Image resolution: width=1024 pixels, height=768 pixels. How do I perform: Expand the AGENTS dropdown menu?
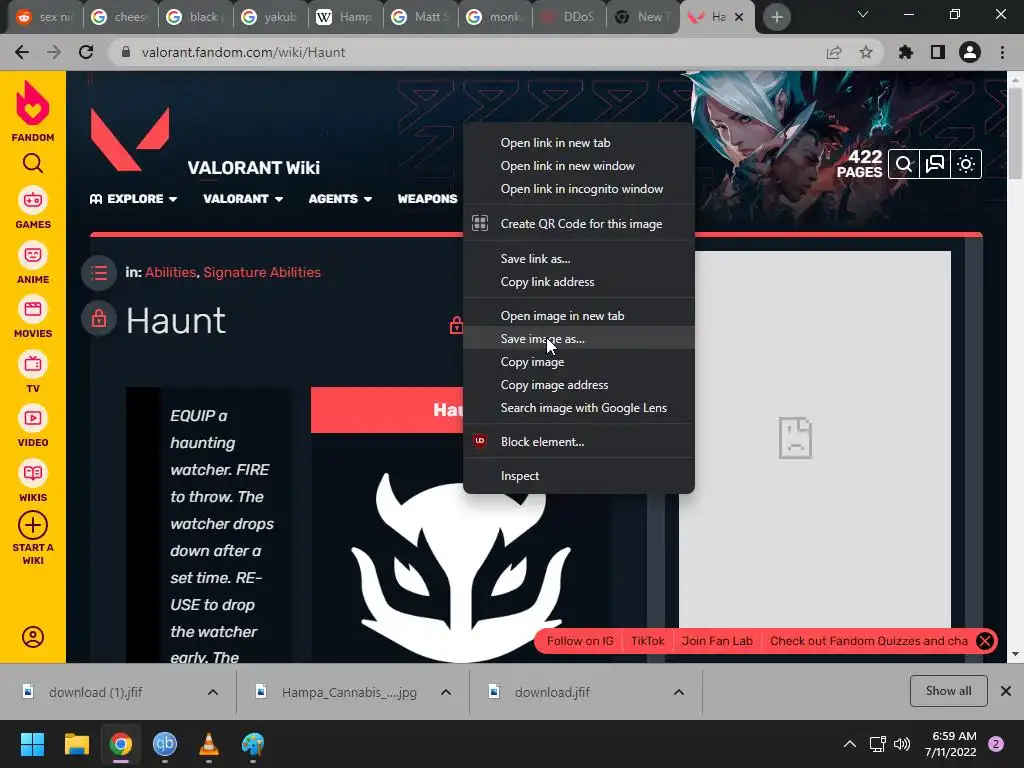point(340,199)
